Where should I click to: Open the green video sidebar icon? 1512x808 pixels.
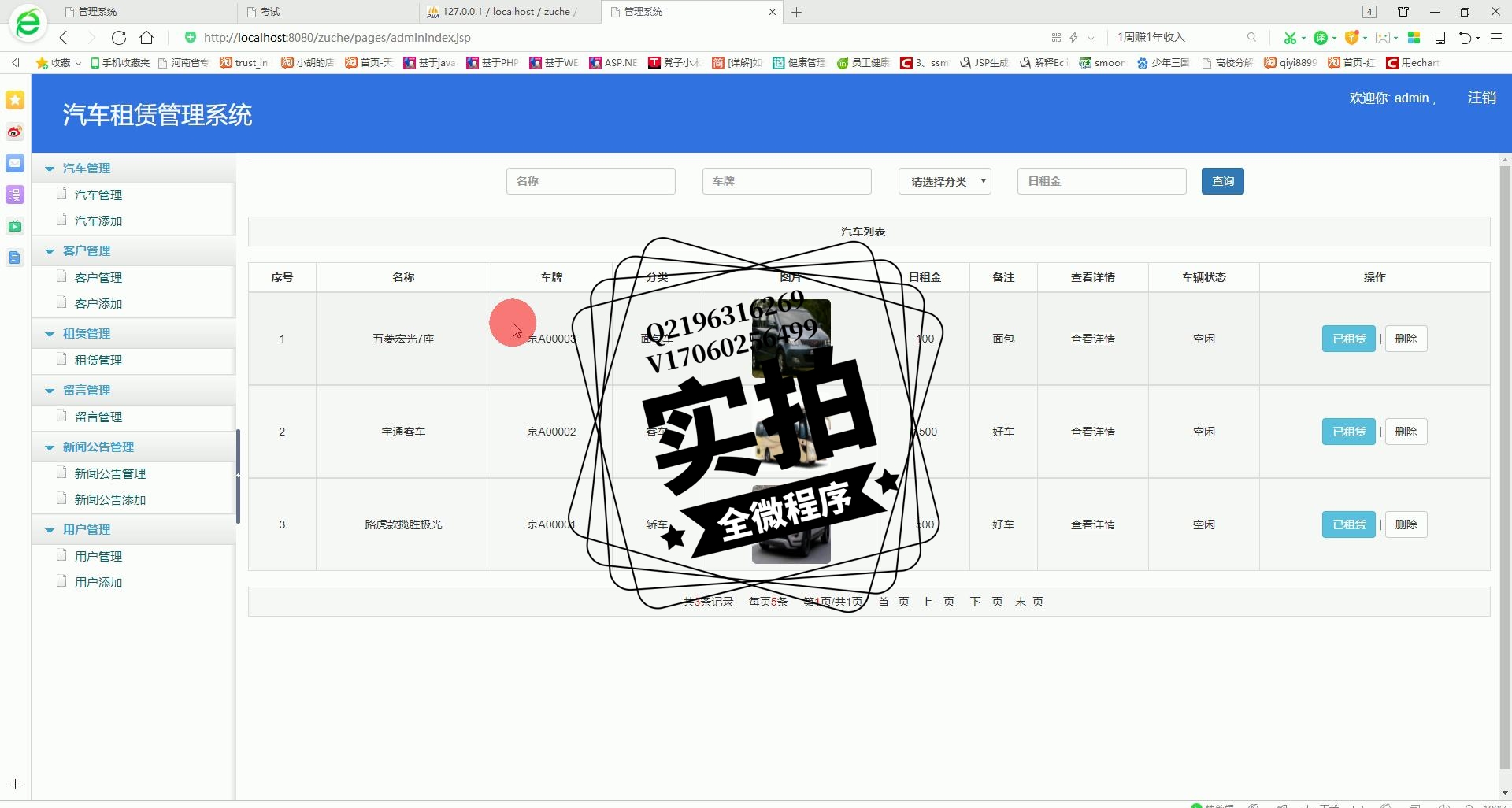coord(15,226)
